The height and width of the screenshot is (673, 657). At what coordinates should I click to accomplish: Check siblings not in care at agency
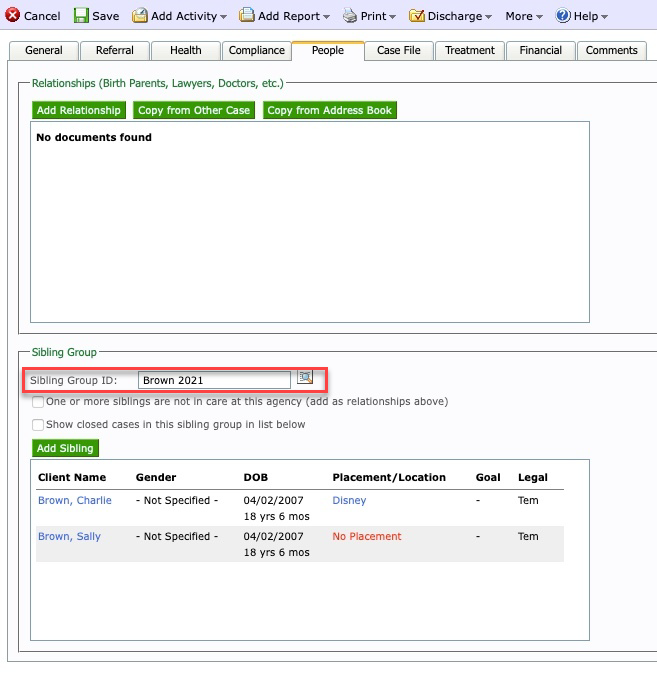[38, 402]
